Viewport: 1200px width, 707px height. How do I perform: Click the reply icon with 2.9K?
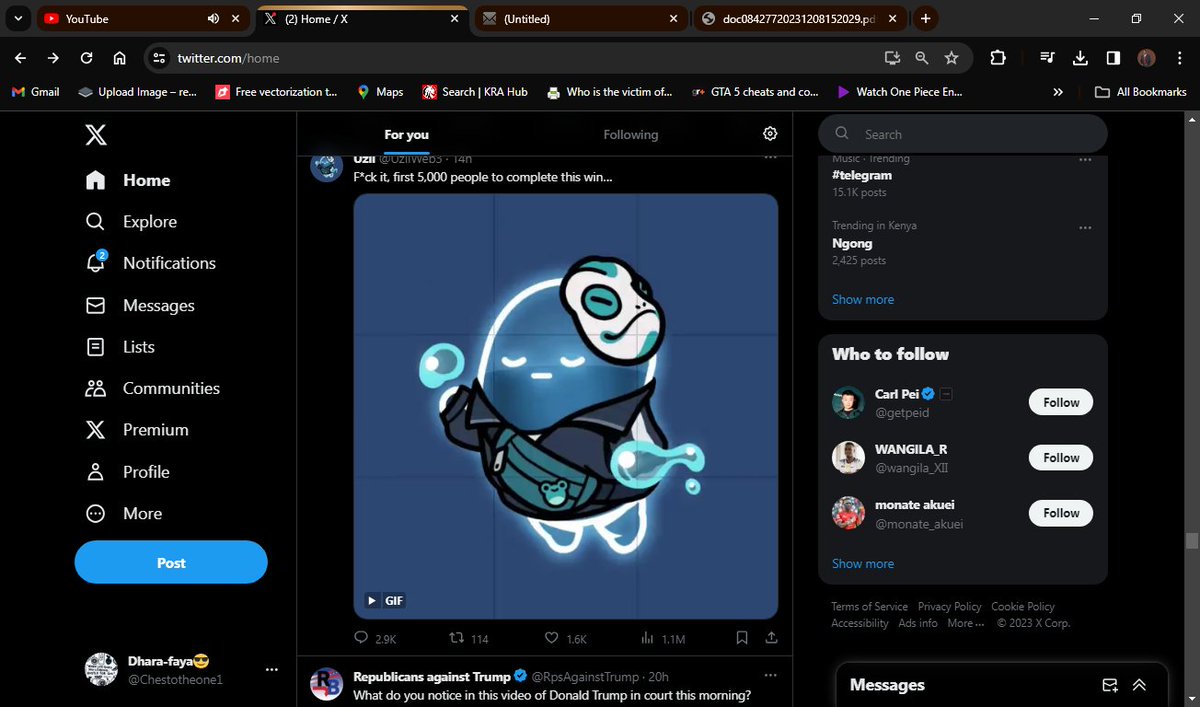361,638
